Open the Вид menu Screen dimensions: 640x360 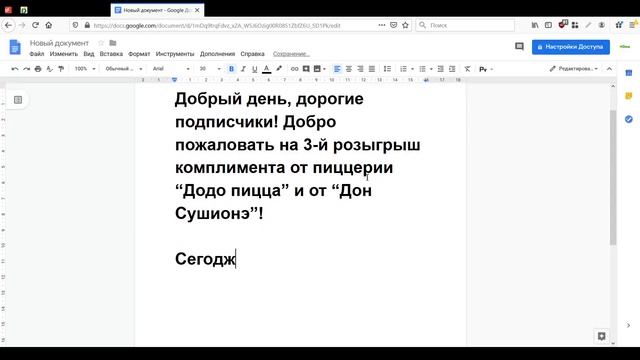pyautogui.click(x=89, y=54)
